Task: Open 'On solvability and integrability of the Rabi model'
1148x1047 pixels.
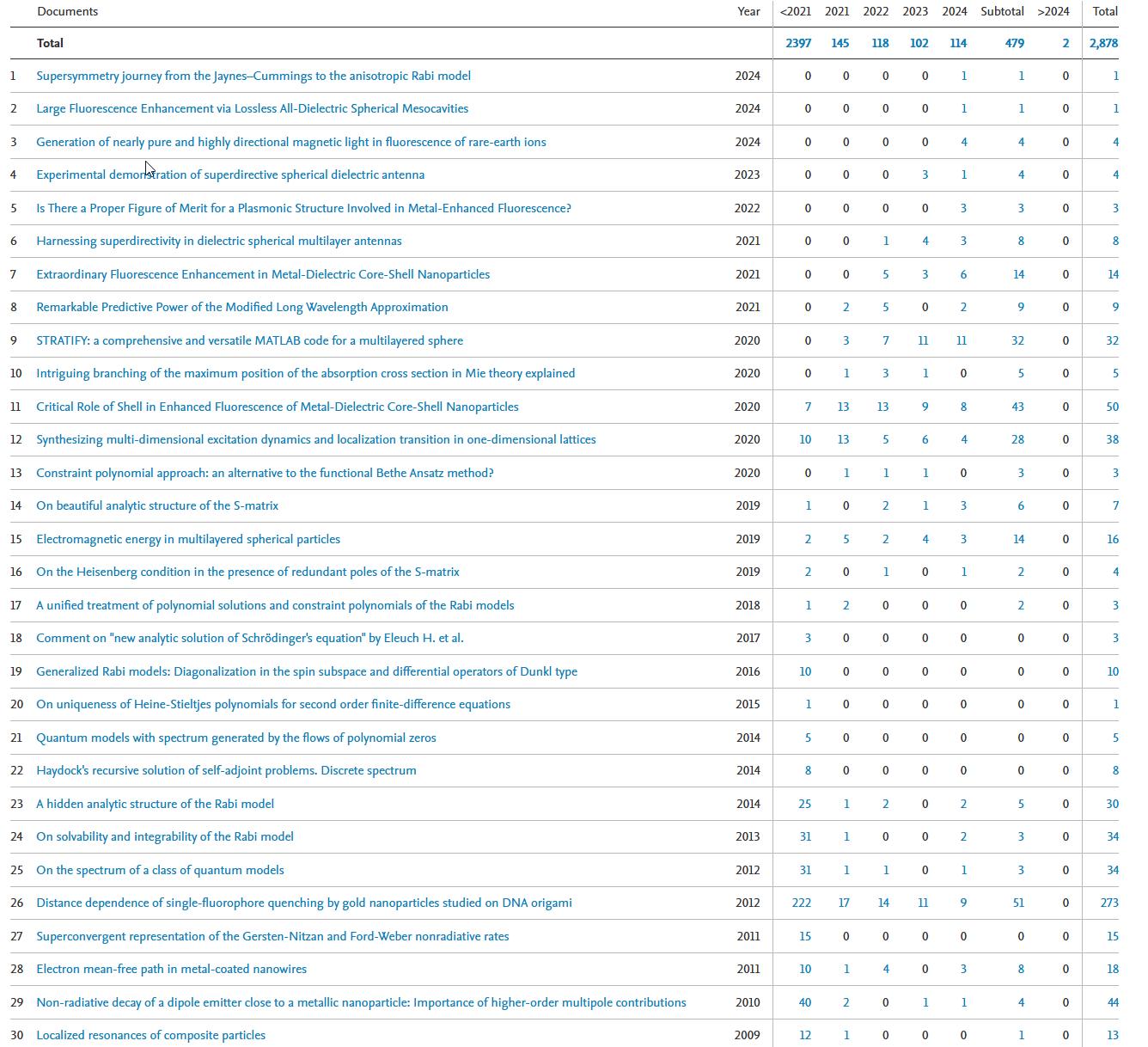Action: [165, 836]
